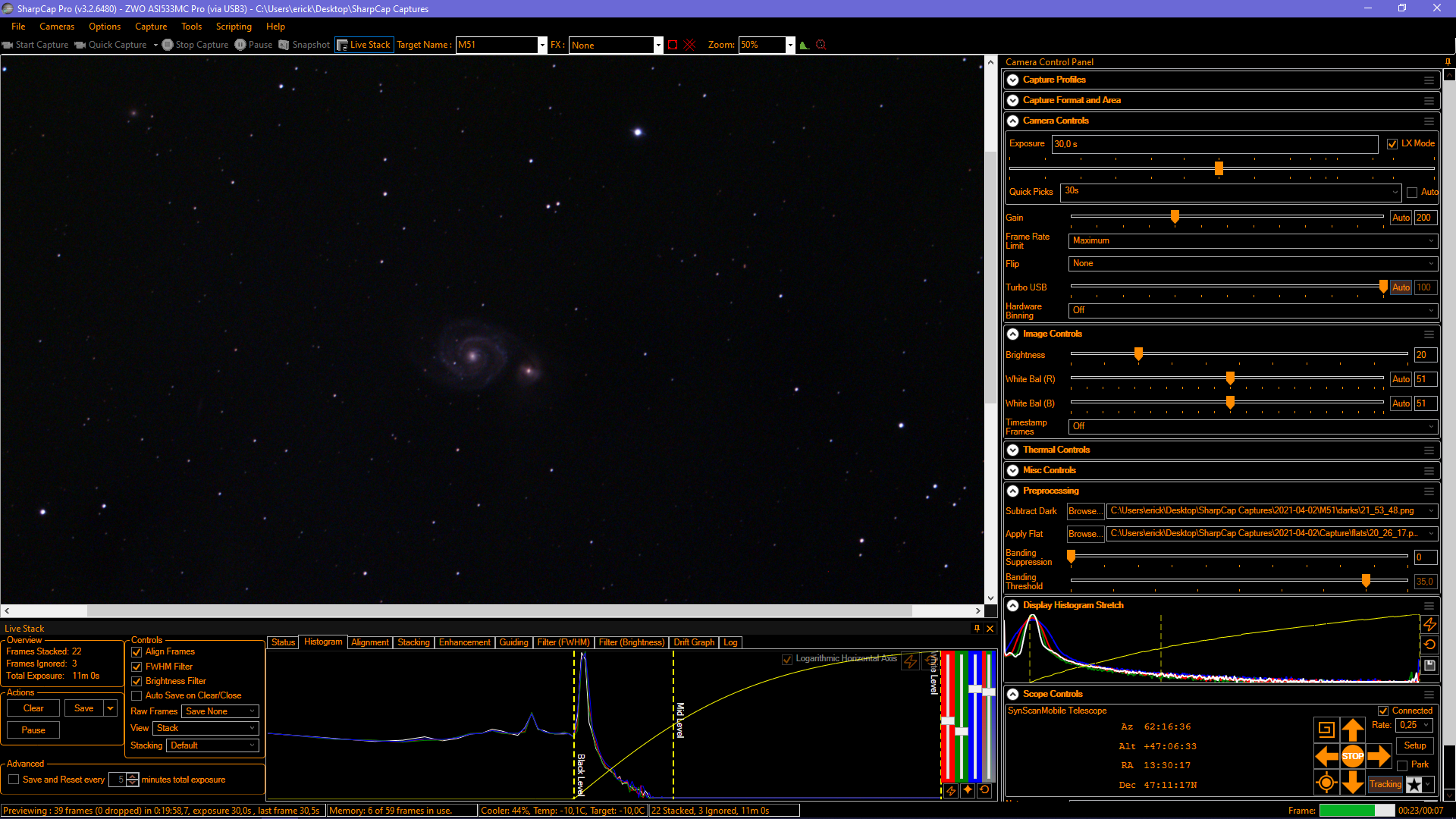This screenshot has width=1456, height=819.
Task: Move the scope down with the arrow
Action: click(x=1353, y=782)
